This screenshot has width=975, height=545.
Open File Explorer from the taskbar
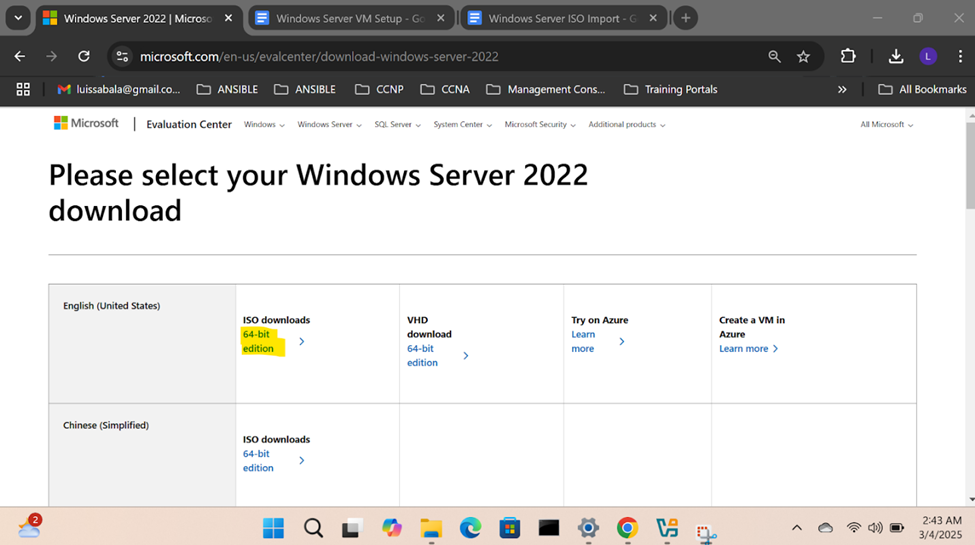431,528
